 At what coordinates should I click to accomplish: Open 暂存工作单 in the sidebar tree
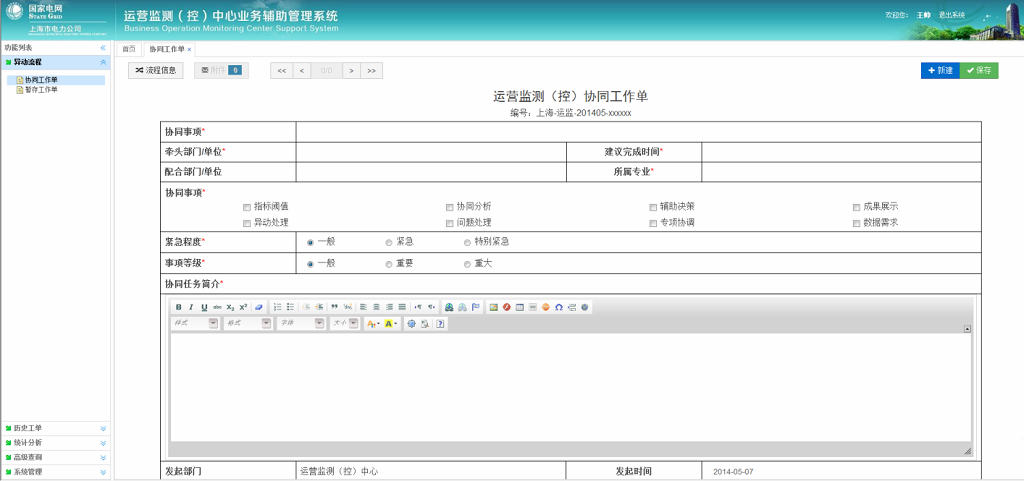pyautogui.click(x=41, y=89)
